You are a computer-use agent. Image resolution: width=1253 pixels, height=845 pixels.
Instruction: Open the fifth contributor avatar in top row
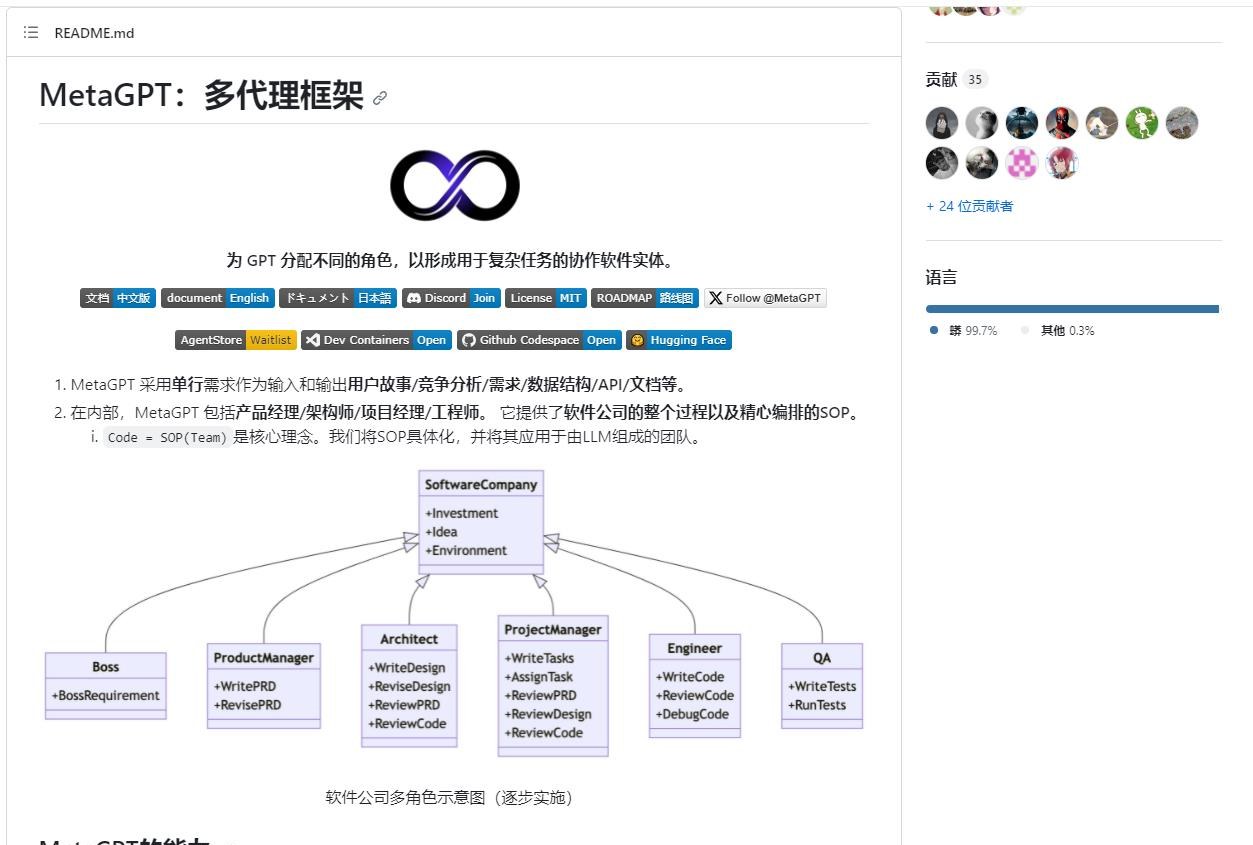tap(1102, 123)
